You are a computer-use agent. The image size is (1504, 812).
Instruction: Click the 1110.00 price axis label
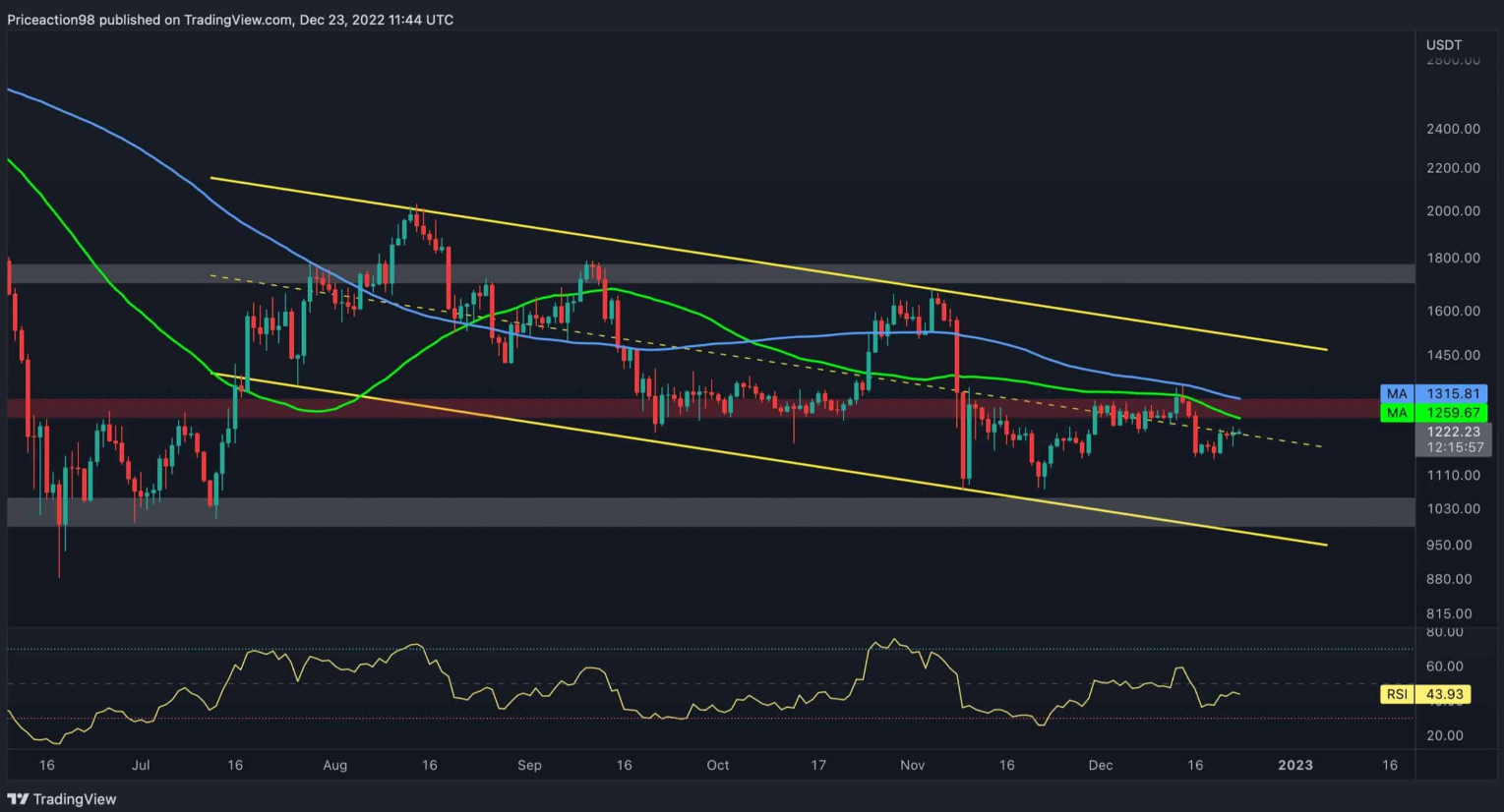[1453, 475]
